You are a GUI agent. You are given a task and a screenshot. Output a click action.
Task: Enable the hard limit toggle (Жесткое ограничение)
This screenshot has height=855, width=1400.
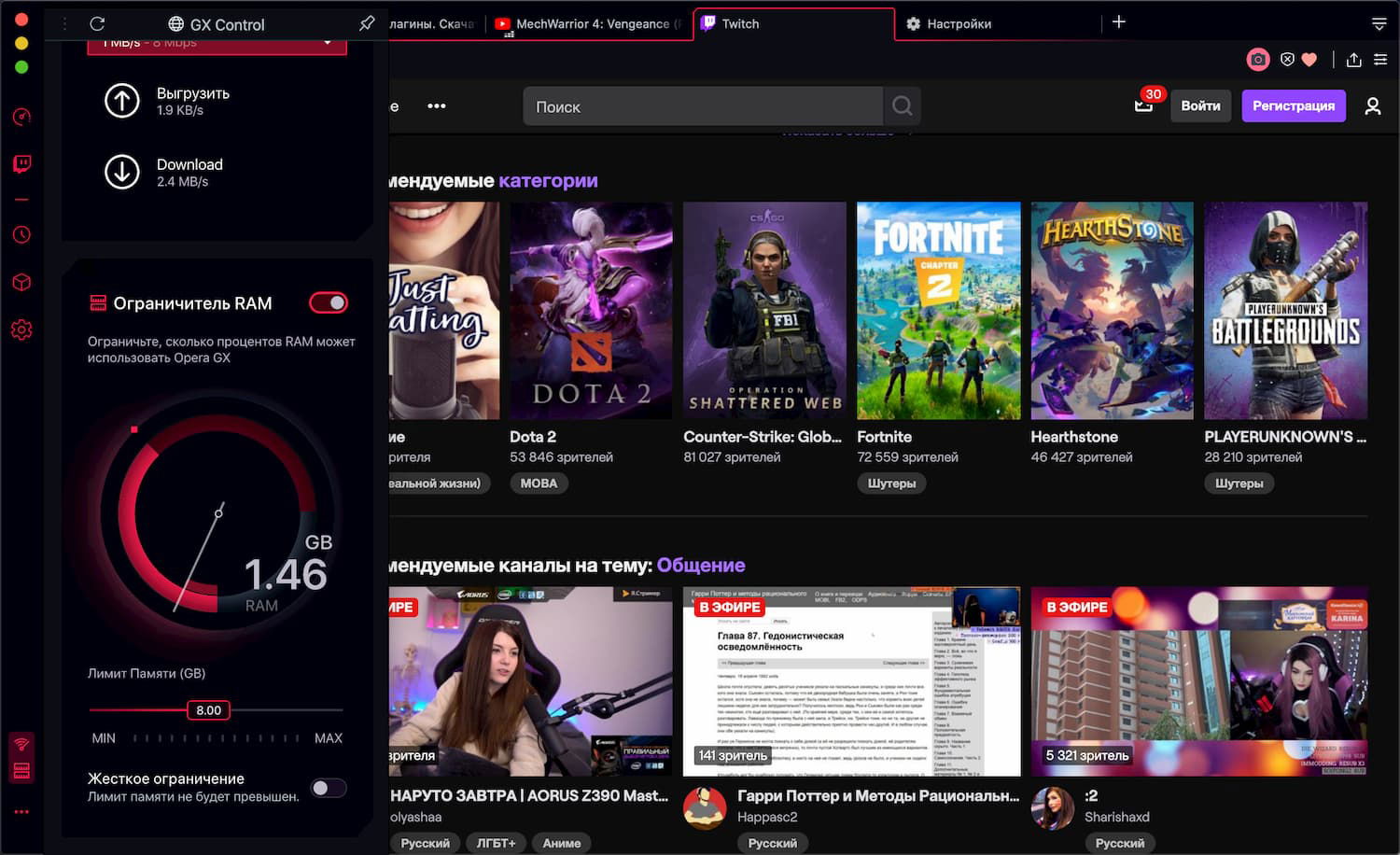329,788
